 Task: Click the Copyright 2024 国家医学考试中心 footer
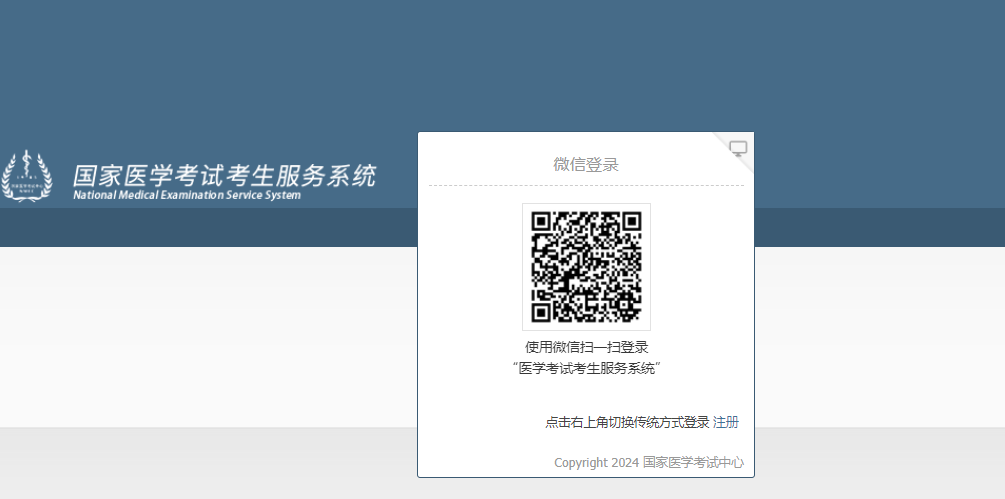649,462
